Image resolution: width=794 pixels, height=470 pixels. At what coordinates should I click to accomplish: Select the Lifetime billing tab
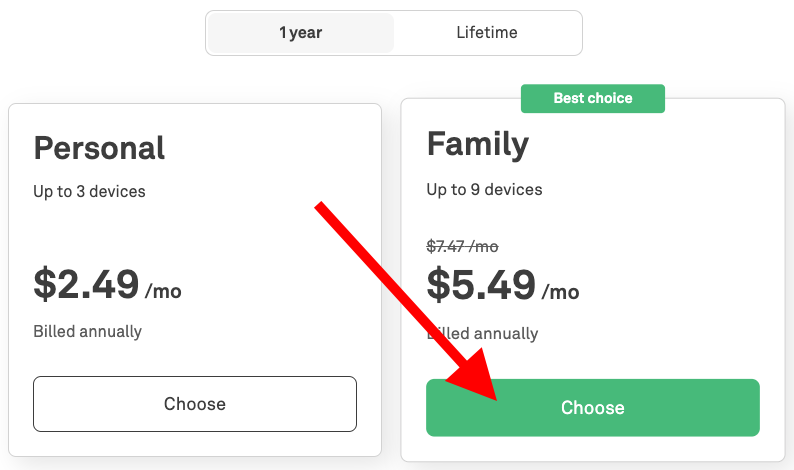point(487,33)
